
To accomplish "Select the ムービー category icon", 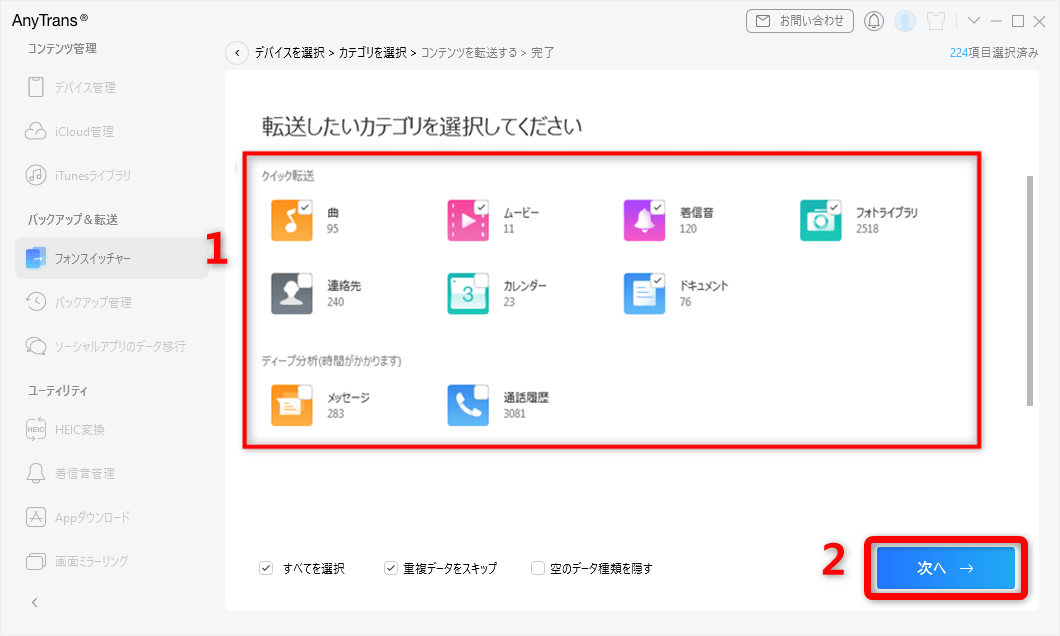I will [468, 219].
